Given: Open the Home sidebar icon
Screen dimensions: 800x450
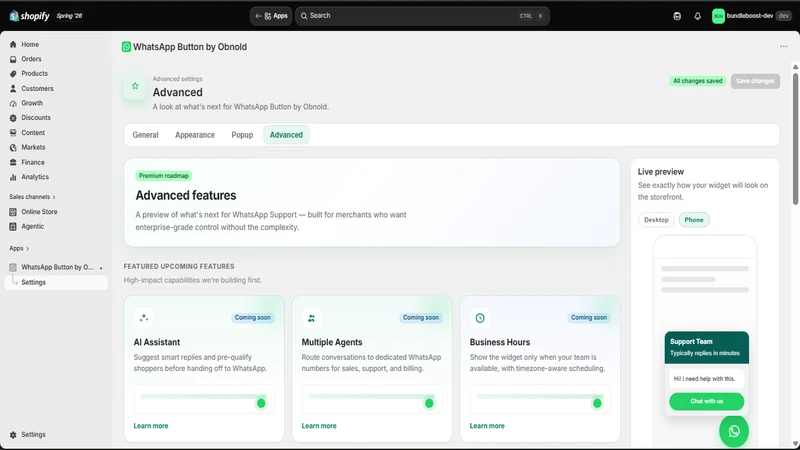Looking at the screenshot, I should point(13,44).
